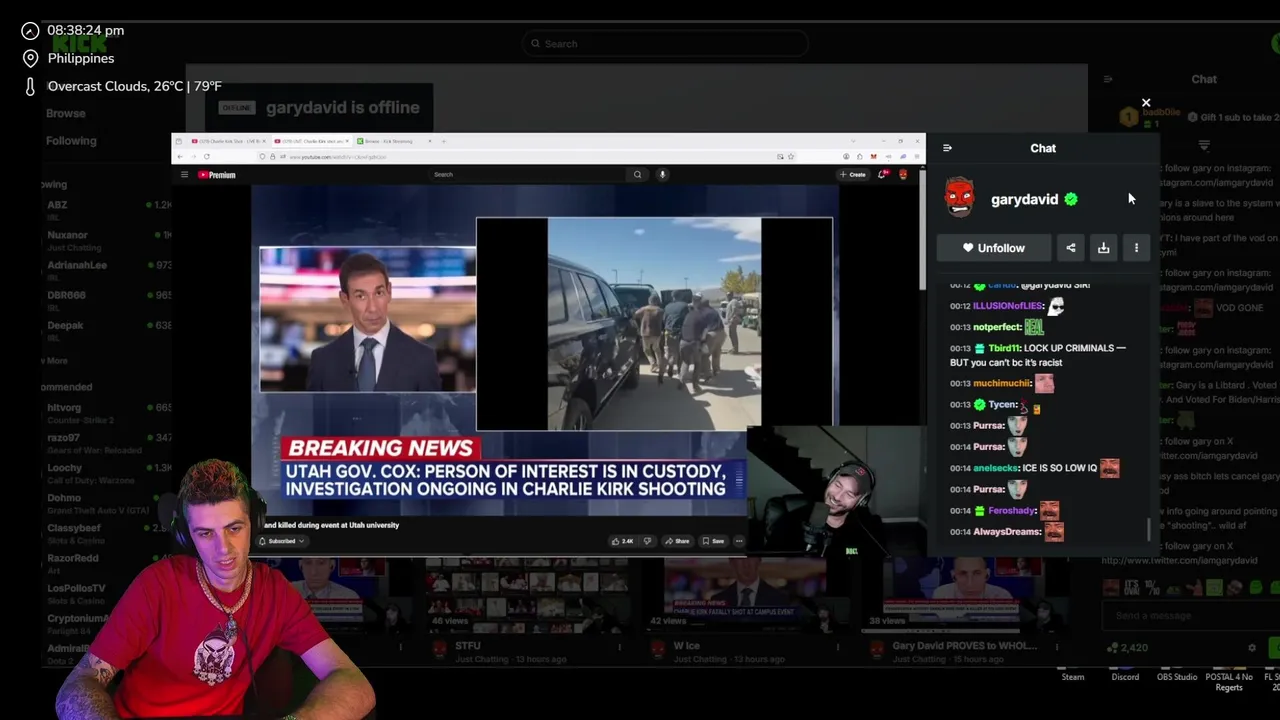Open YouTube notifications bell at top
This screenshot has width=1280, height=720.
(882, 175)
